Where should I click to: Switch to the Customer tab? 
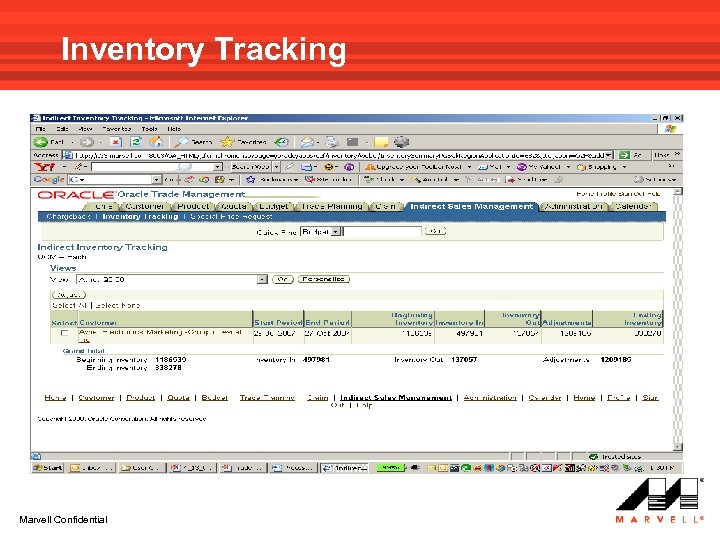pos(144,207)
